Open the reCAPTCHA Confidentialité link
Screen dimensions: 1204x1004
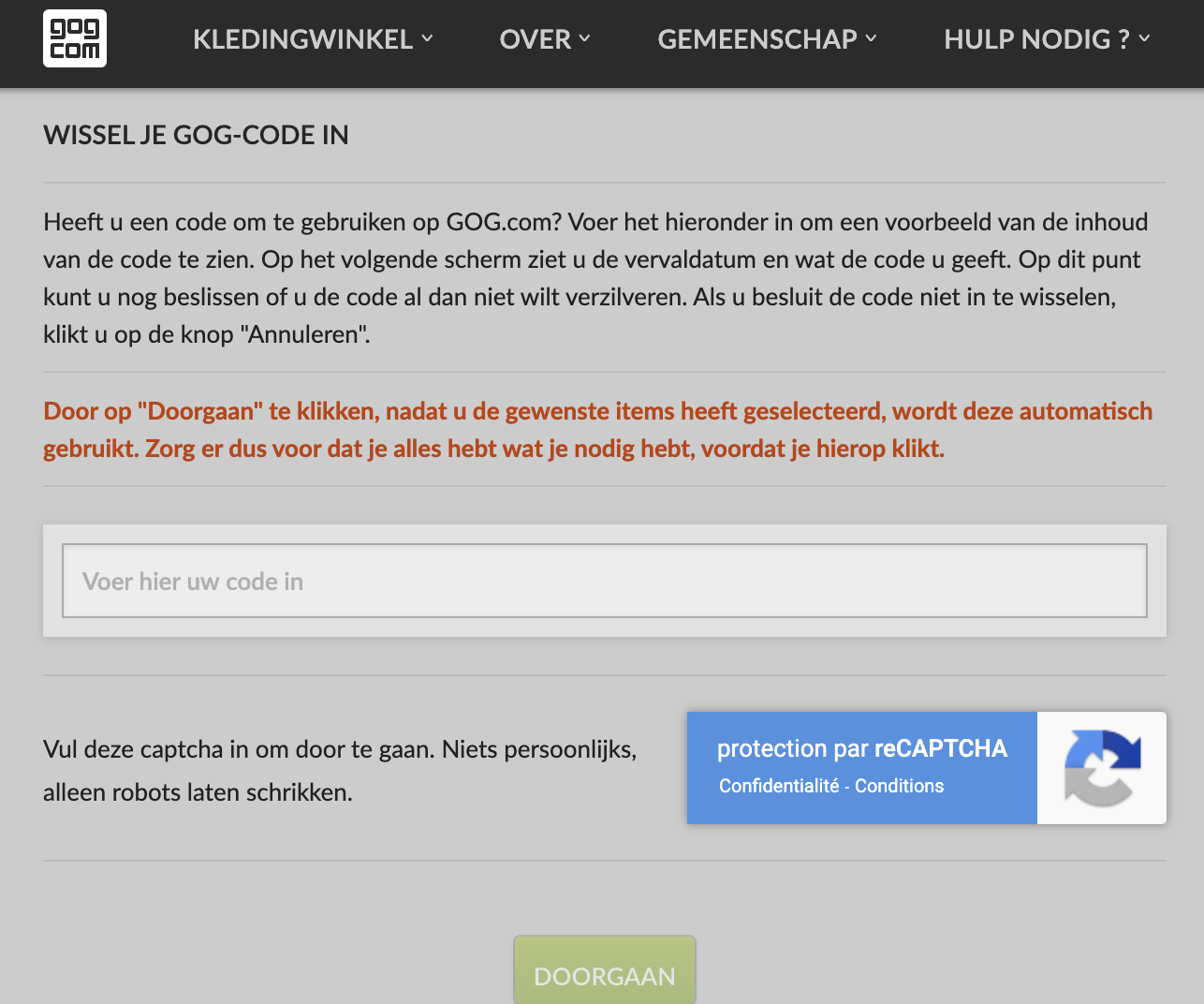(779, 786)
